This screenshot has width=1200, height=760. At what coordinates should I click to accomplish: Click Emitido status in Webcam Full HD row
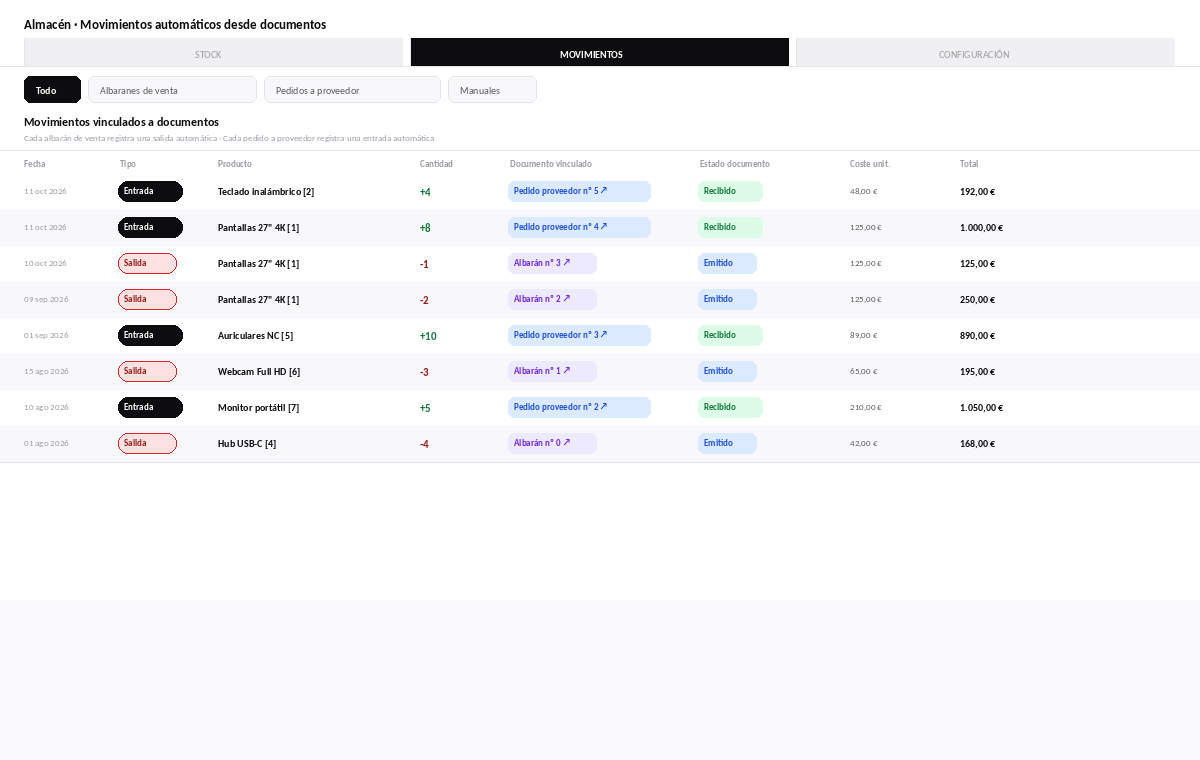tap(727, 371)
